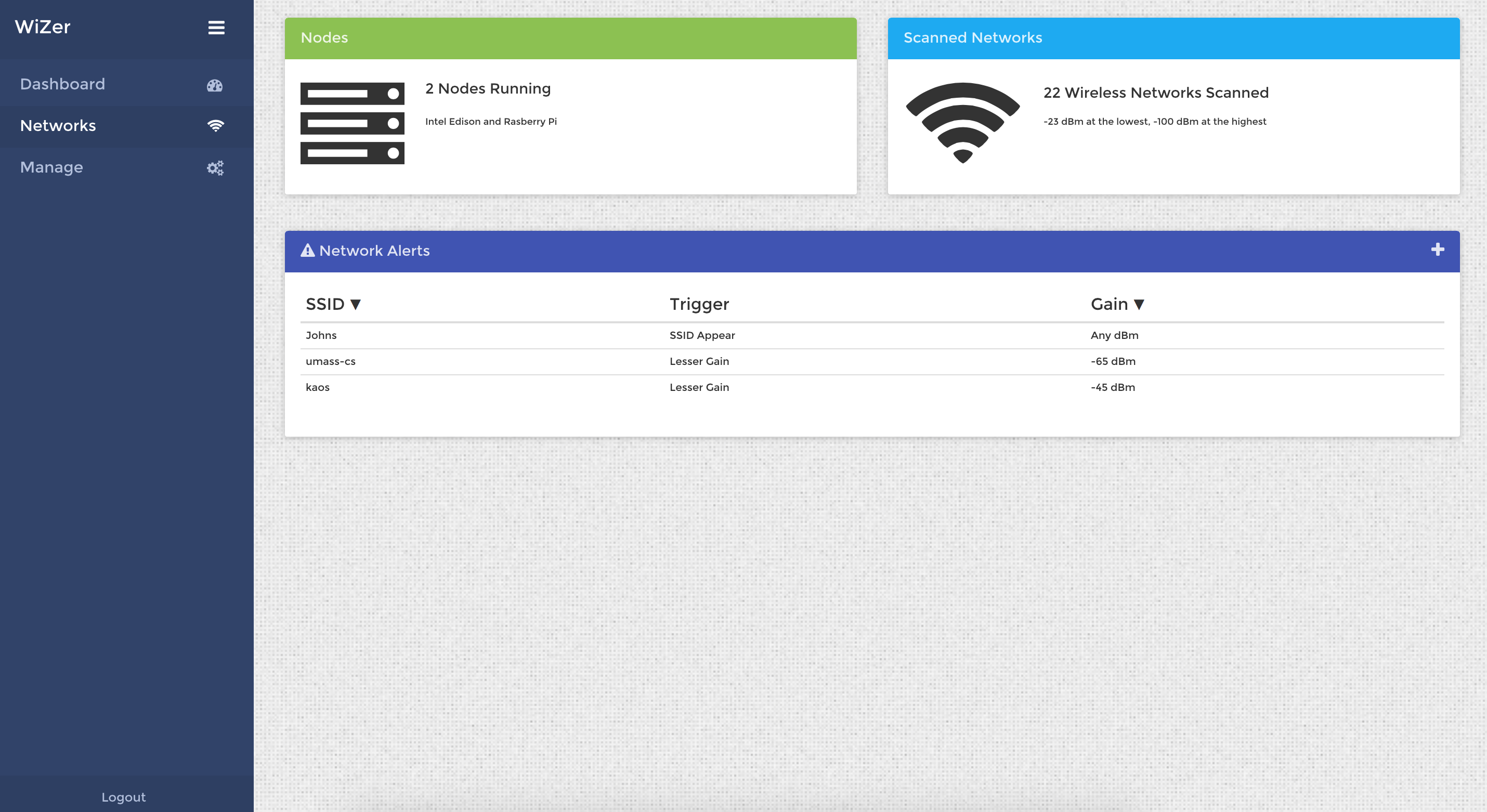The height and width of the screenshot is (812, 1487).
Task: Click the large server nodes icon
Action: pyautogui.click(x=352, y=124)
